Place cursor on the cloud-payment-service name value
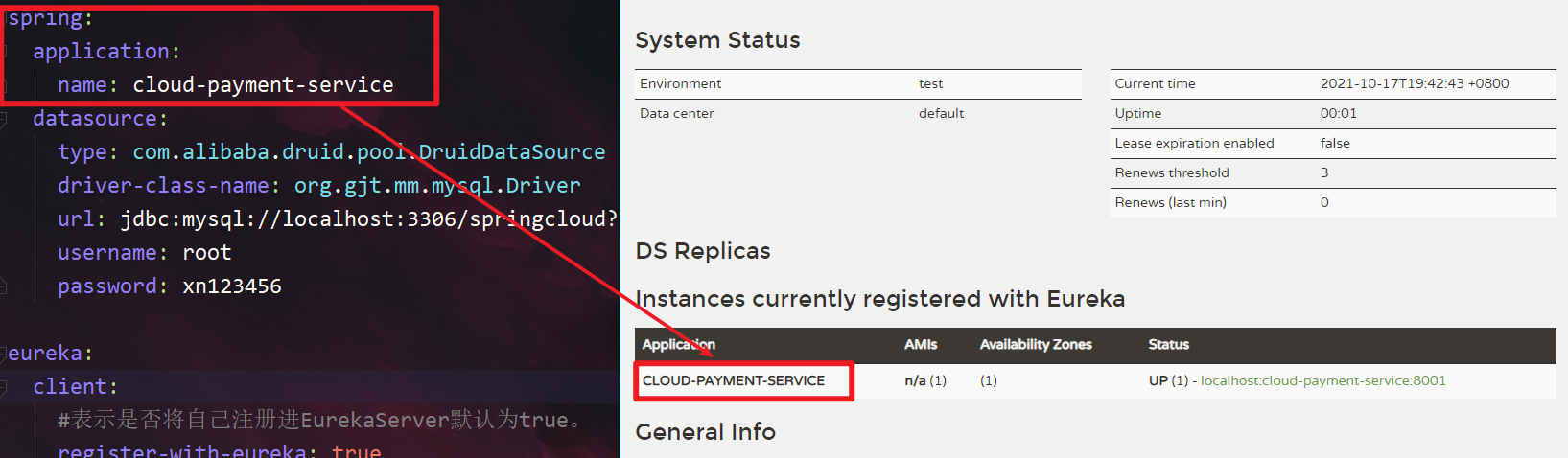The width and height of the screenshot is (1568, 458). point(263,85)
